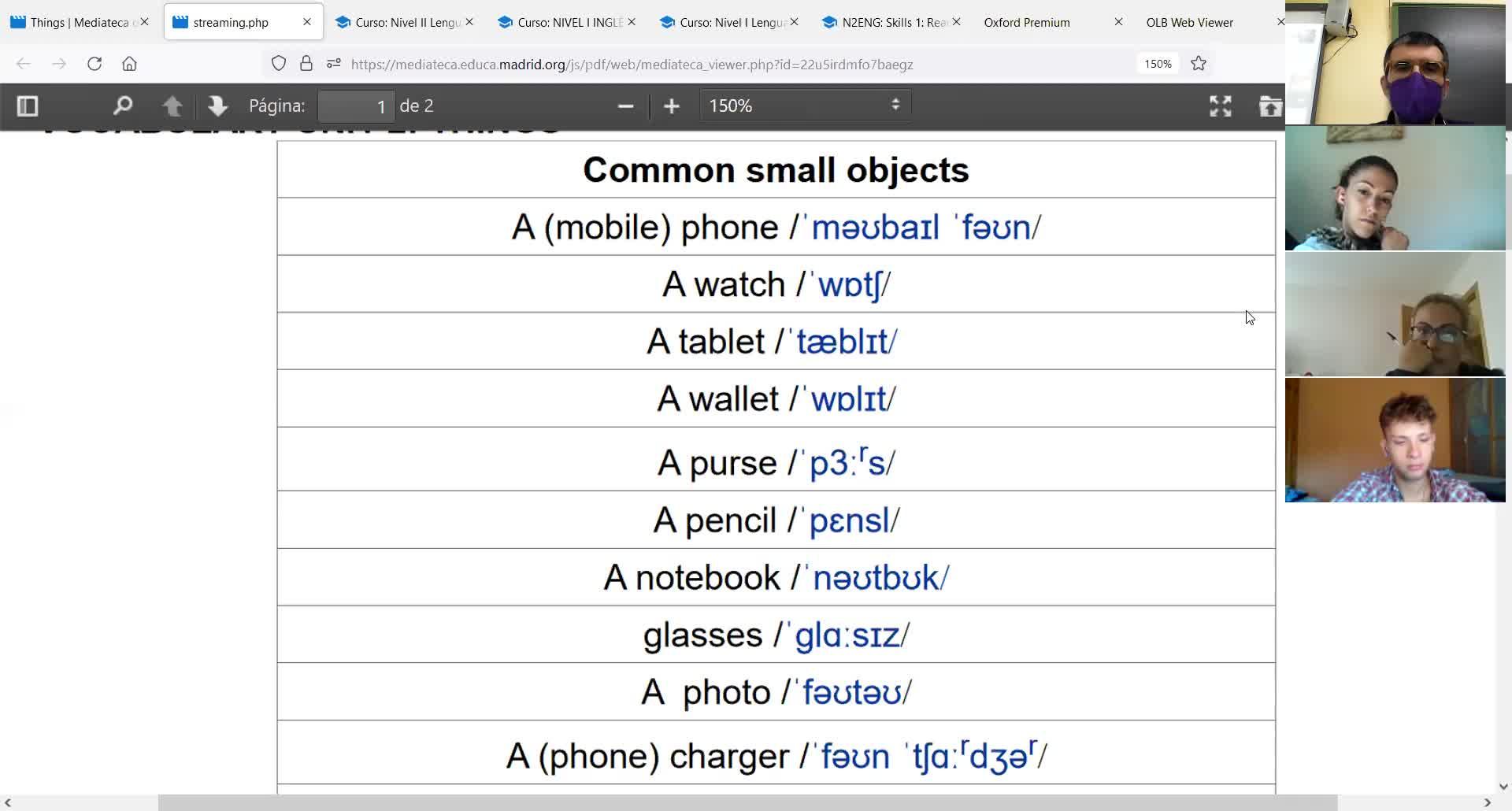Click the zoom out minus button

pyautogui.click(x=626, y=106)
